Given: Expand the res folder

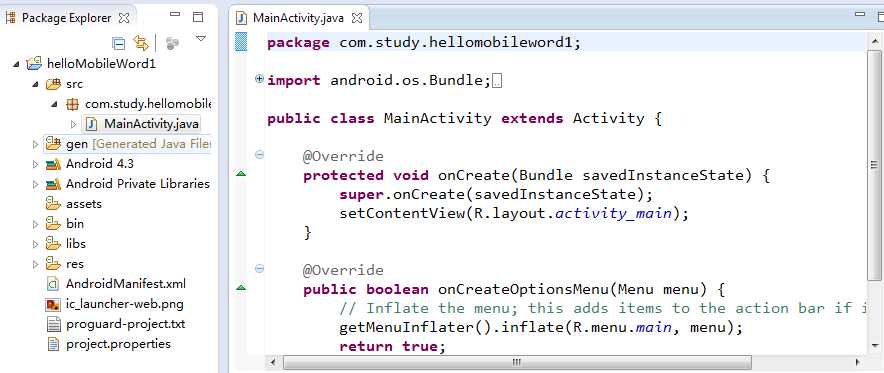Looking at the screenshot, I should click(x=36, y=264).
